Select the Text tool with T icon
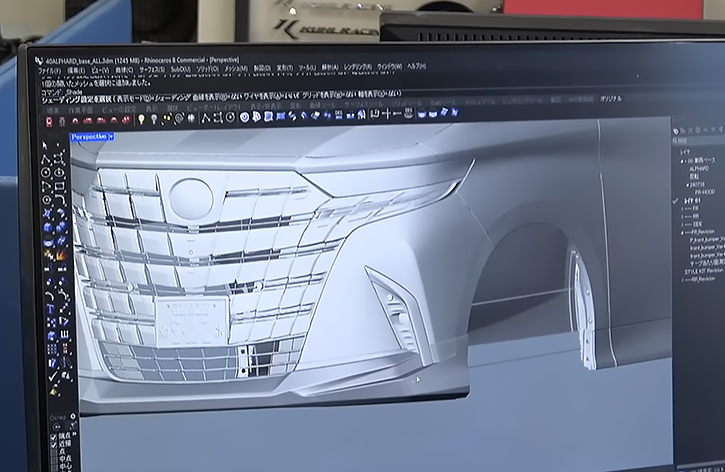This screenshot has height=472, width=725. 49,309
